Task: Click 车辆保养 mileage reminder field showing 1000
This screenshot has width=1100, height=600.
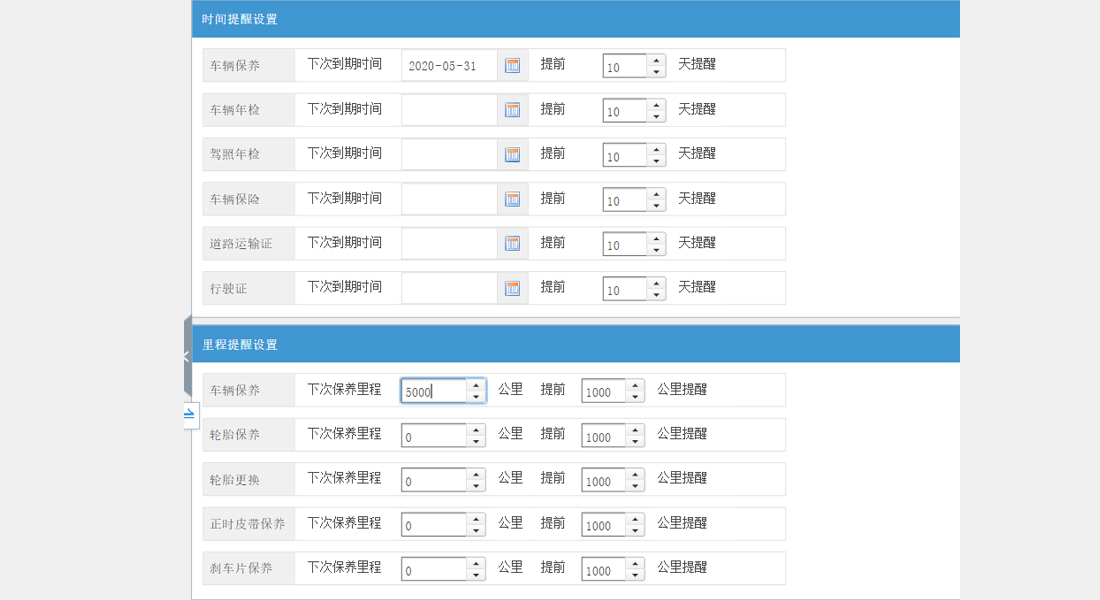Action: pyautogui.click(x=603, y=391)
